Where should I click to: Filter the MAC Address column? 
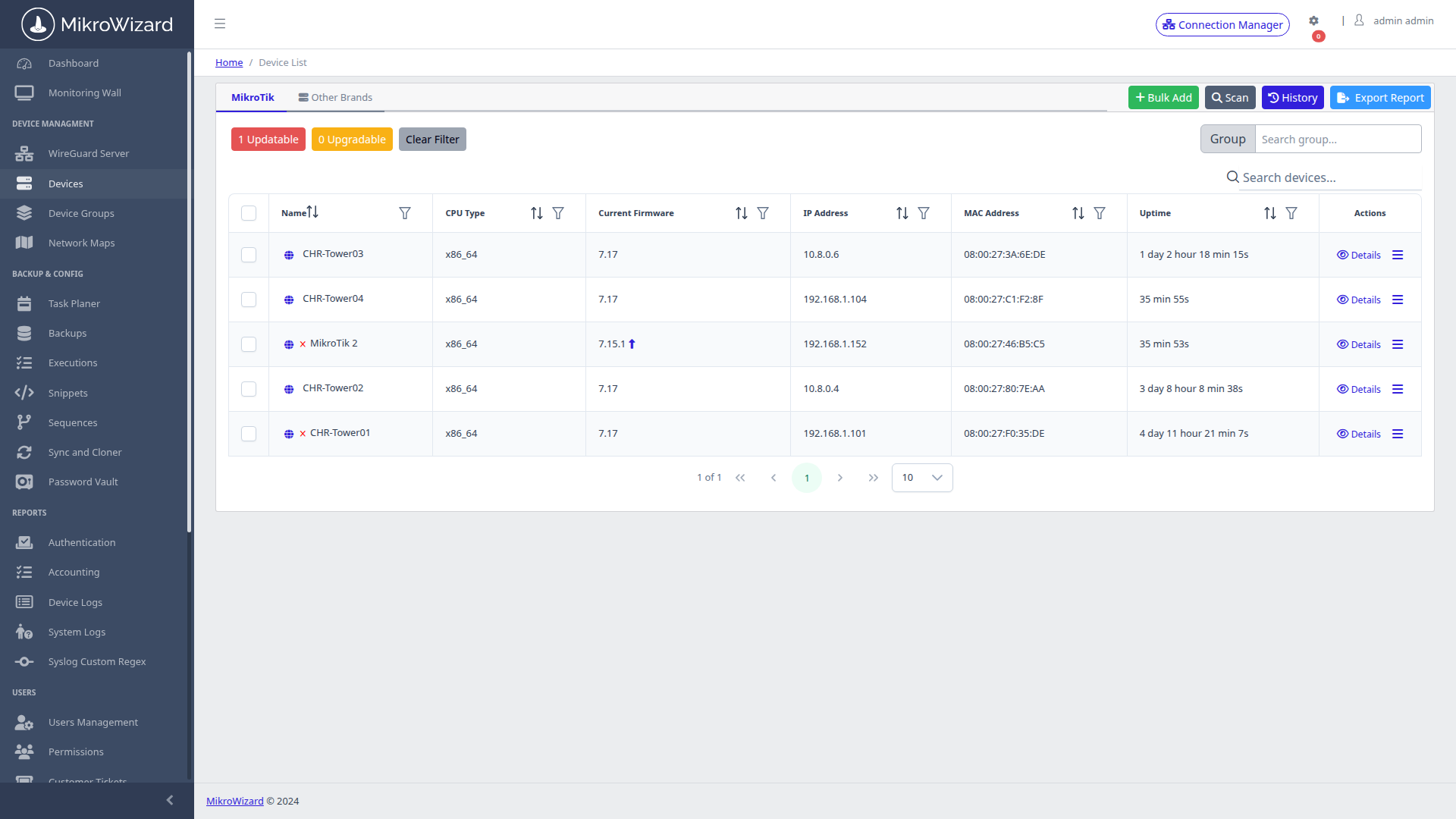click(x=1100, y=213)
